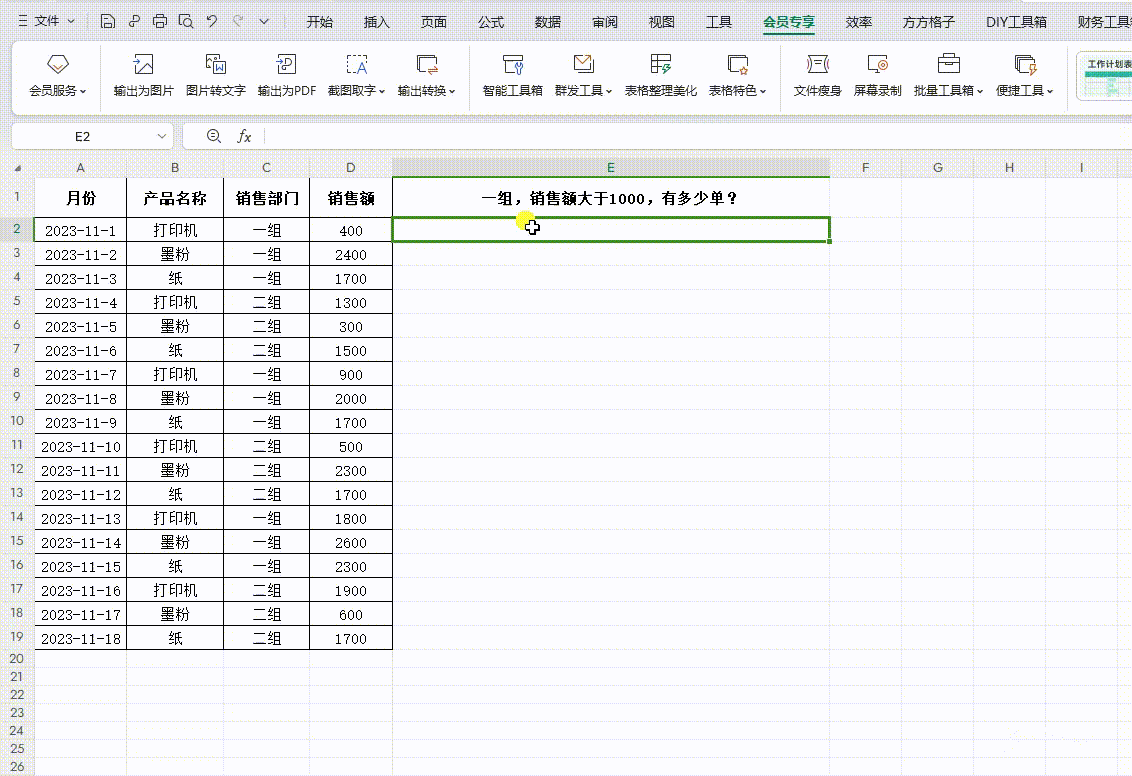Switch to the 方方格子 tab
Image resolution: width=1132 pixels, height=776 pixels.
[928, 22]
